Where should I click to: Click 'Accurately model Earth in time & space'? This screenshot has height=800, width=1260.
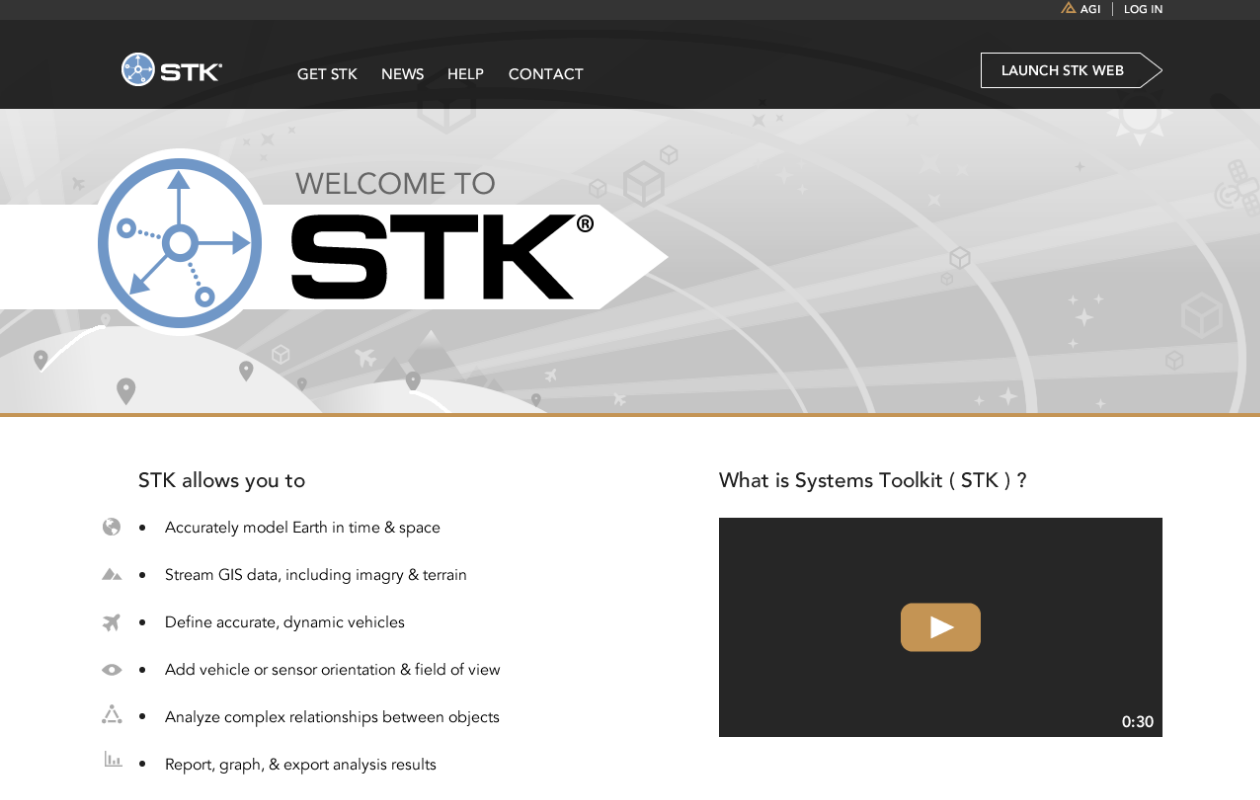click(302, 527)
